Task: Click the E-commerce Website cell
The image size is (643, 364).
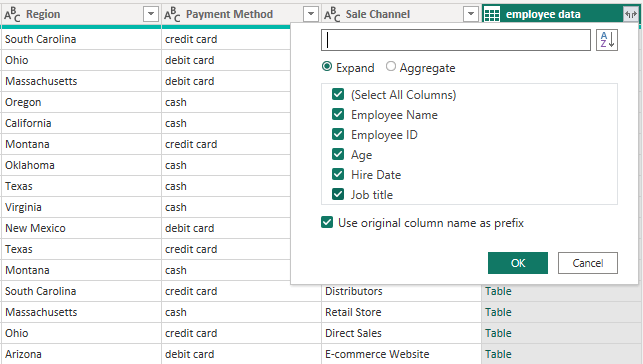Action: click(401, 354)
